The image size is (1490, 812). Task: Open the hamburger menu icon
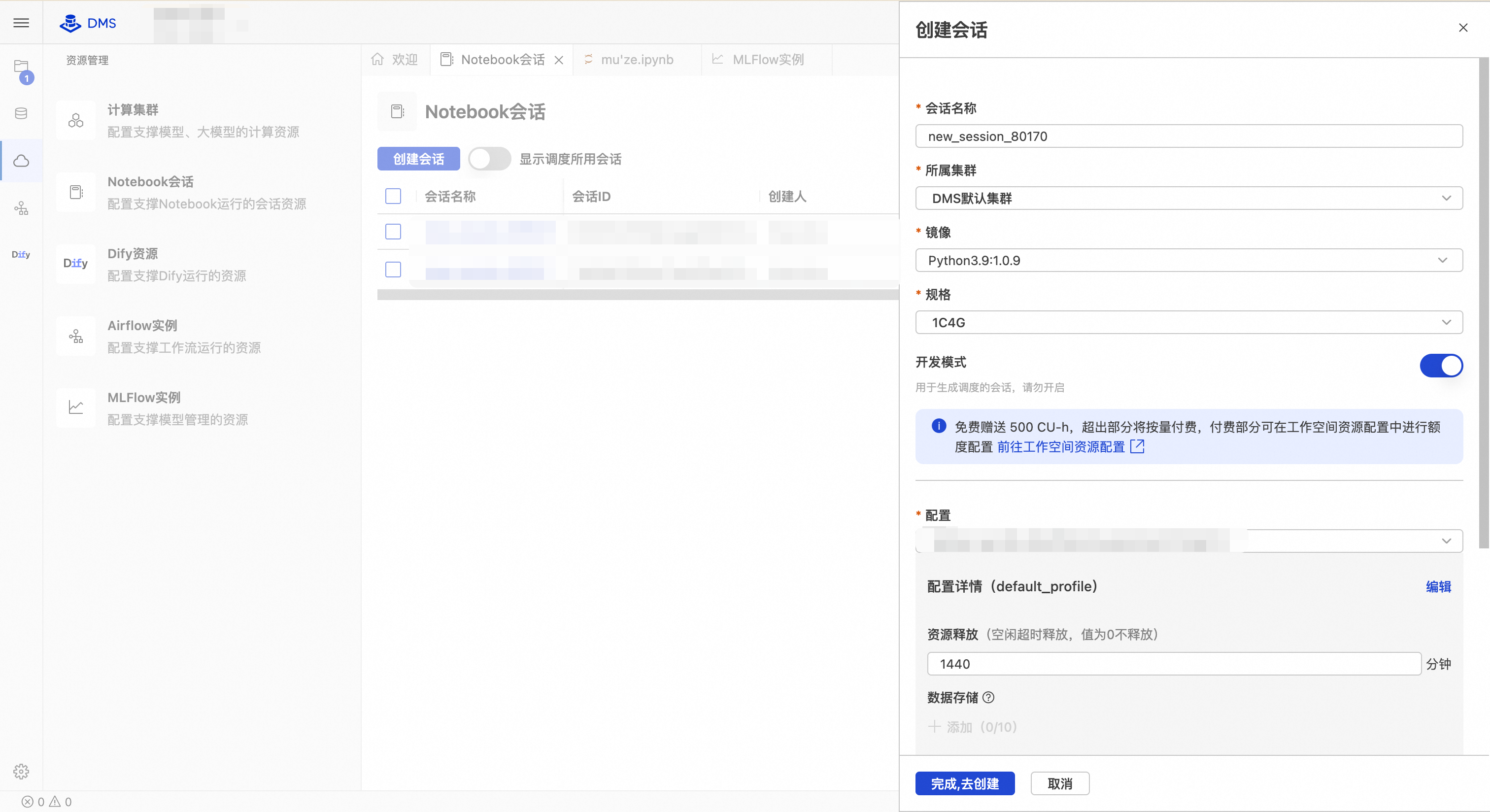(21, 23)
